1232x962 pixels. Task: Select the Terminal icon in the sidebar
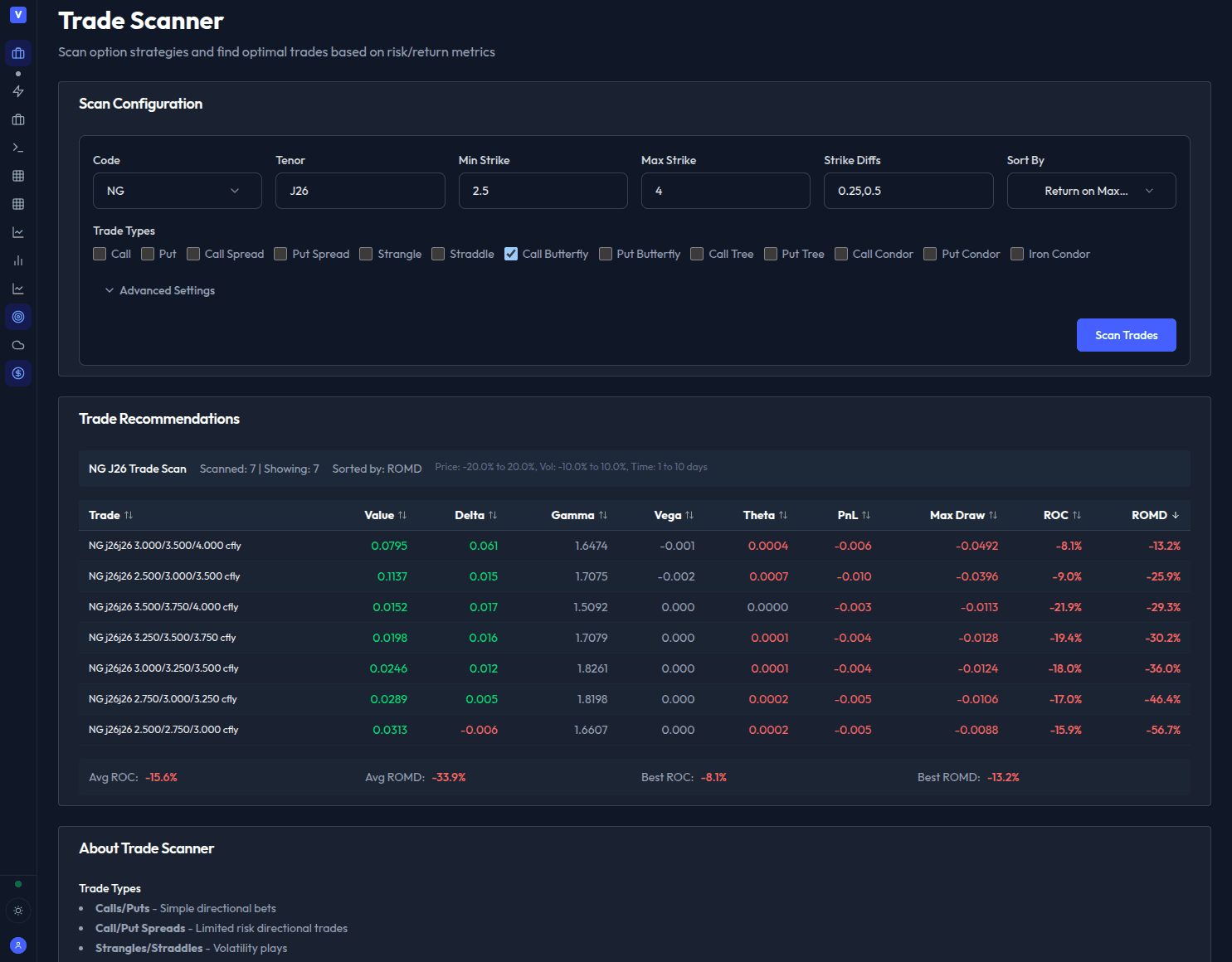click(x=18, y=147)
